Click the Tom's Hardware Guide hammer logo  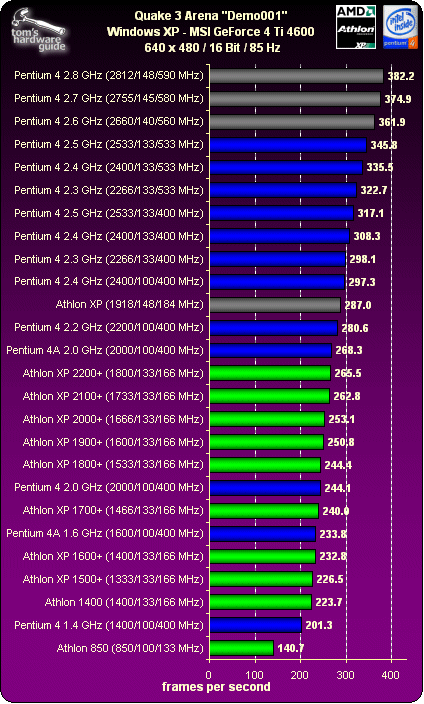point(38,31)
